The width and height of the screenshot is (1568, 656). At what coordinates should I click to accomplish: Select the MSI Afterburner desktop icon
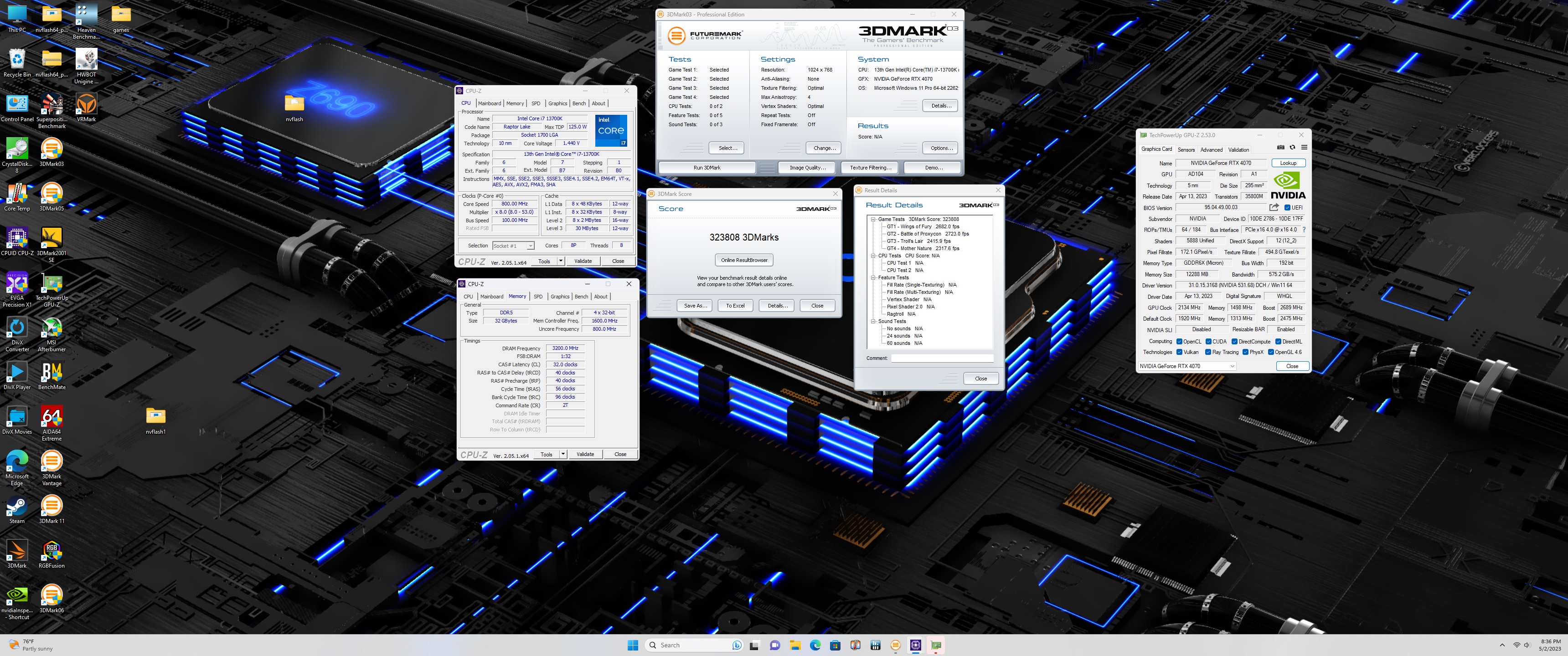tap(52, 333)
